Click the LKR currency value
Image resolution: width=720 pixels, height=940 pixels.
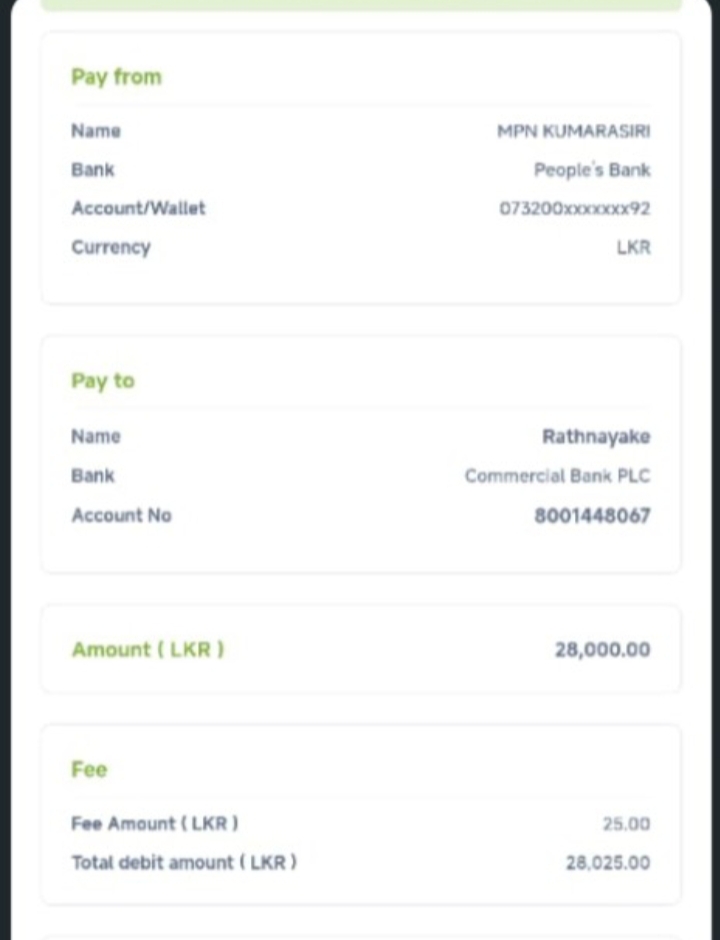tap(633, 247)
